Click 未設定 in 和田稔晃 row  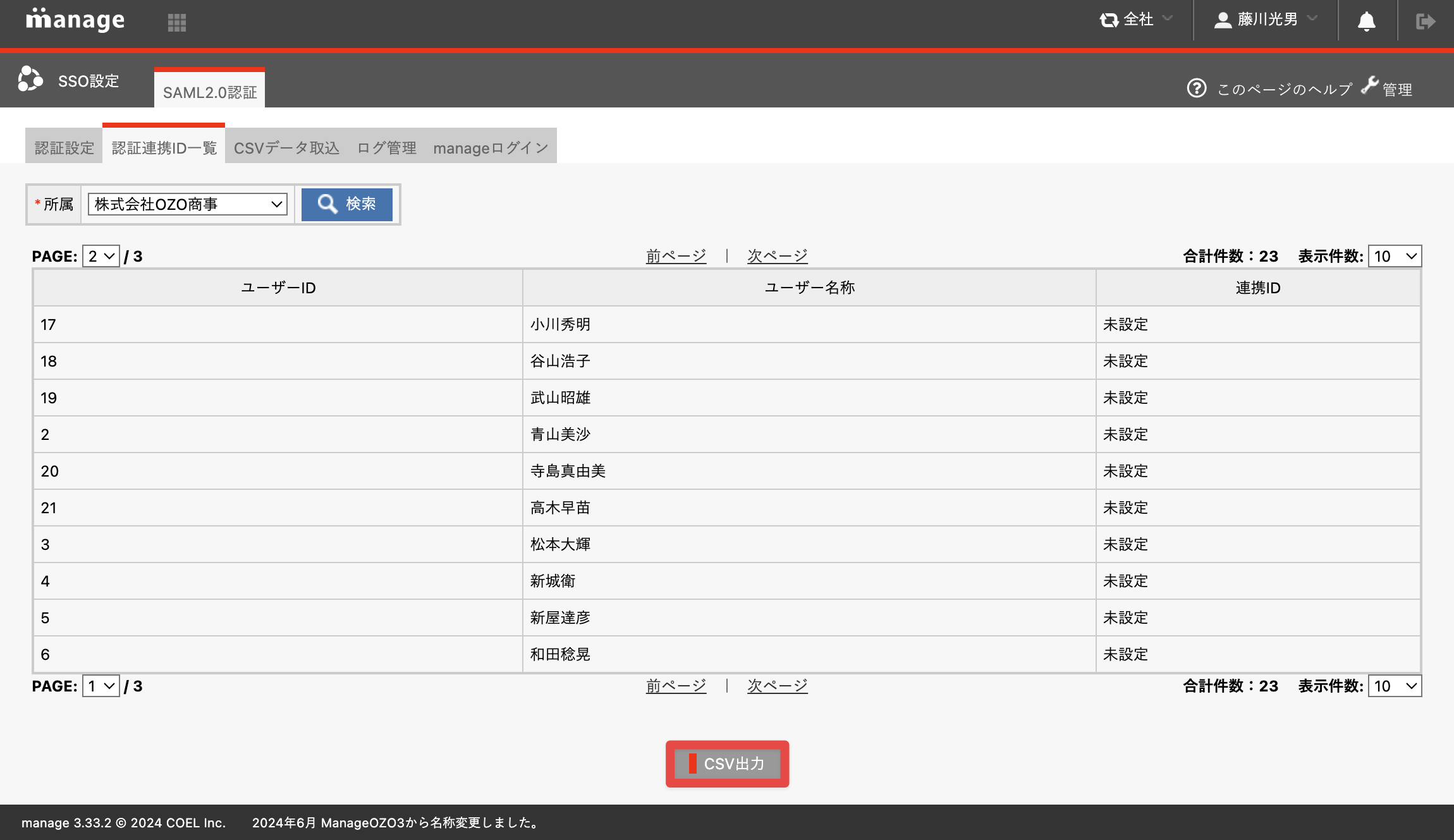tap(1125, 655)
